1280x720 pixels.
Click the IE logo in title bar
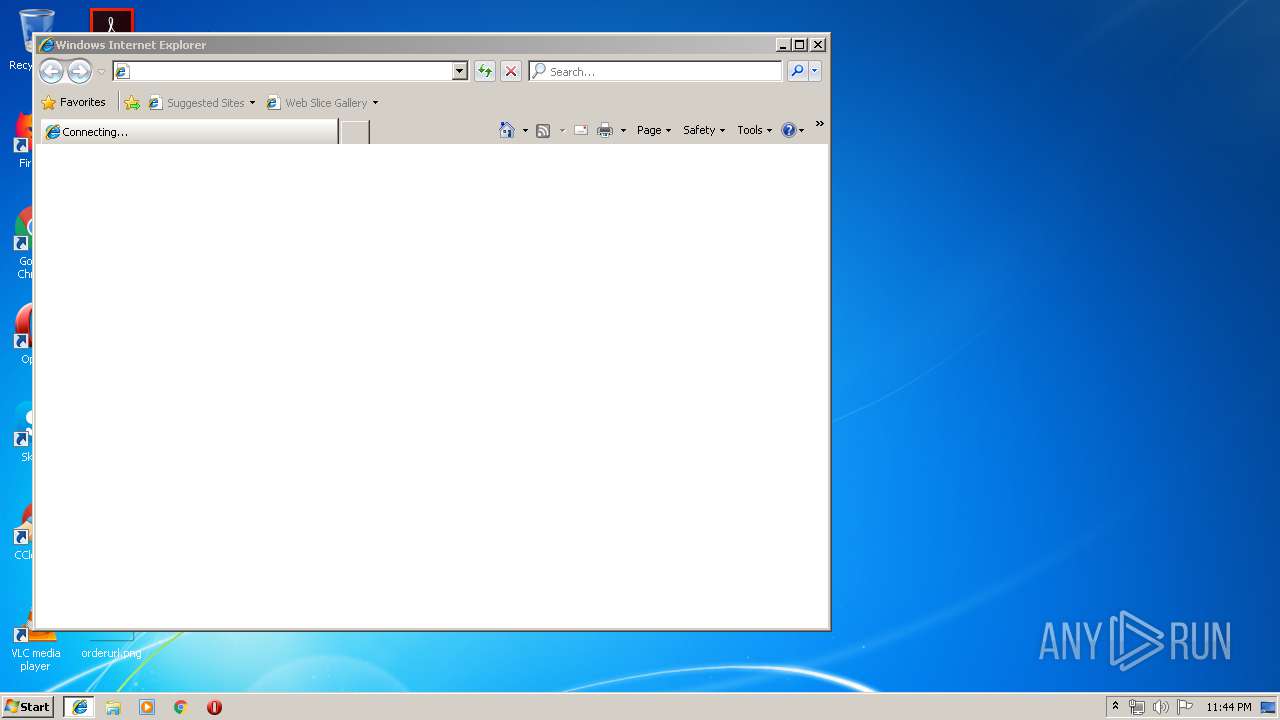click(x=46, y=44)
